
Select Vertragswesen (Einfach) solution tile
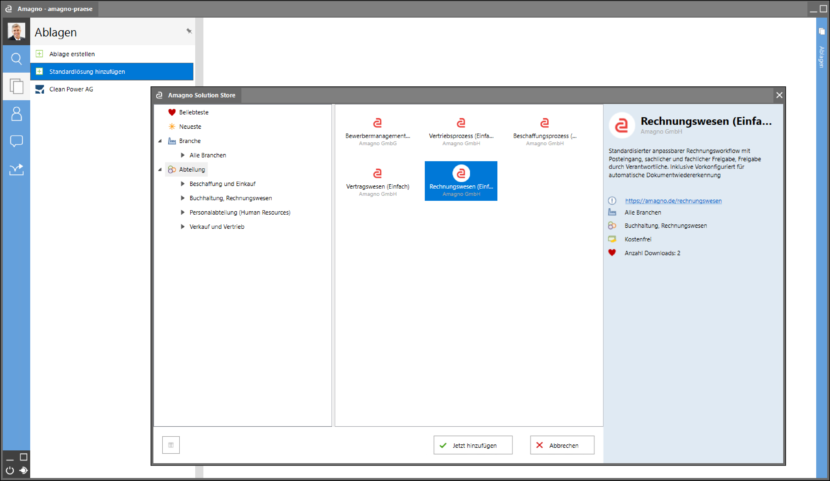377,181
